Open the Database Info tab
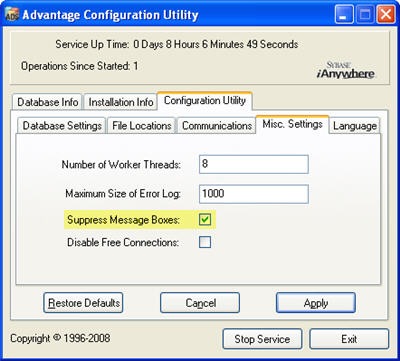 (47, 102)
